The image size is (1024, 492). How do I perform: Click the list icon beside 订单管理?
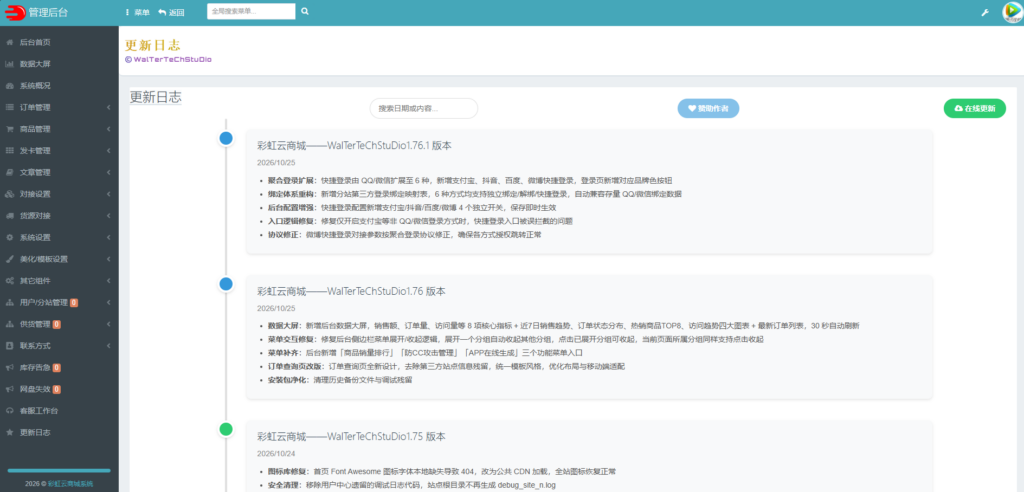tap(9, 107)
